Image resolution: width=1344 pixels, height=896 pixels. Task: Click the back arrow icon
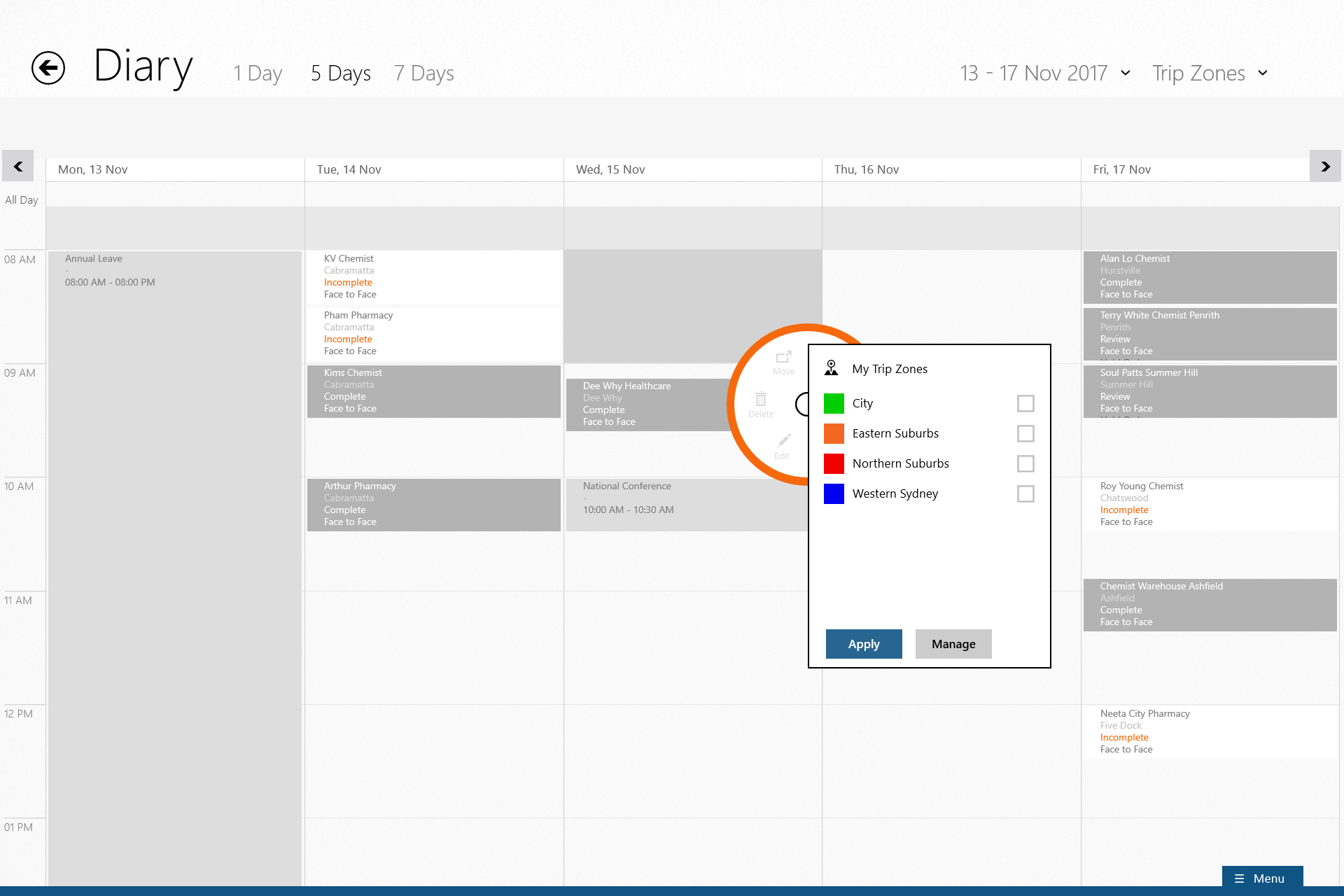pyautogui.click(x=48, y=68)
